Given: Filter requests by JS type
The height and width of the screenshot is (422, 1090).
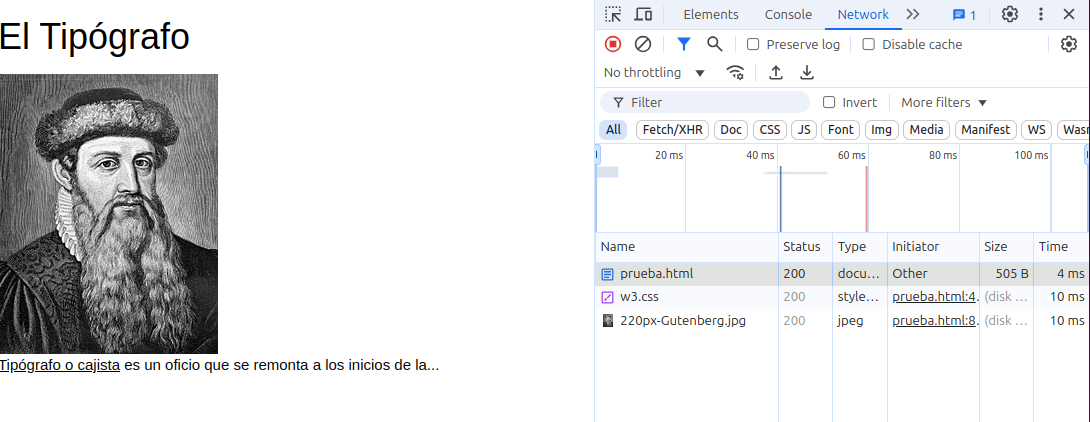Looking at the screenshot, I should click(x=804, y=130).
